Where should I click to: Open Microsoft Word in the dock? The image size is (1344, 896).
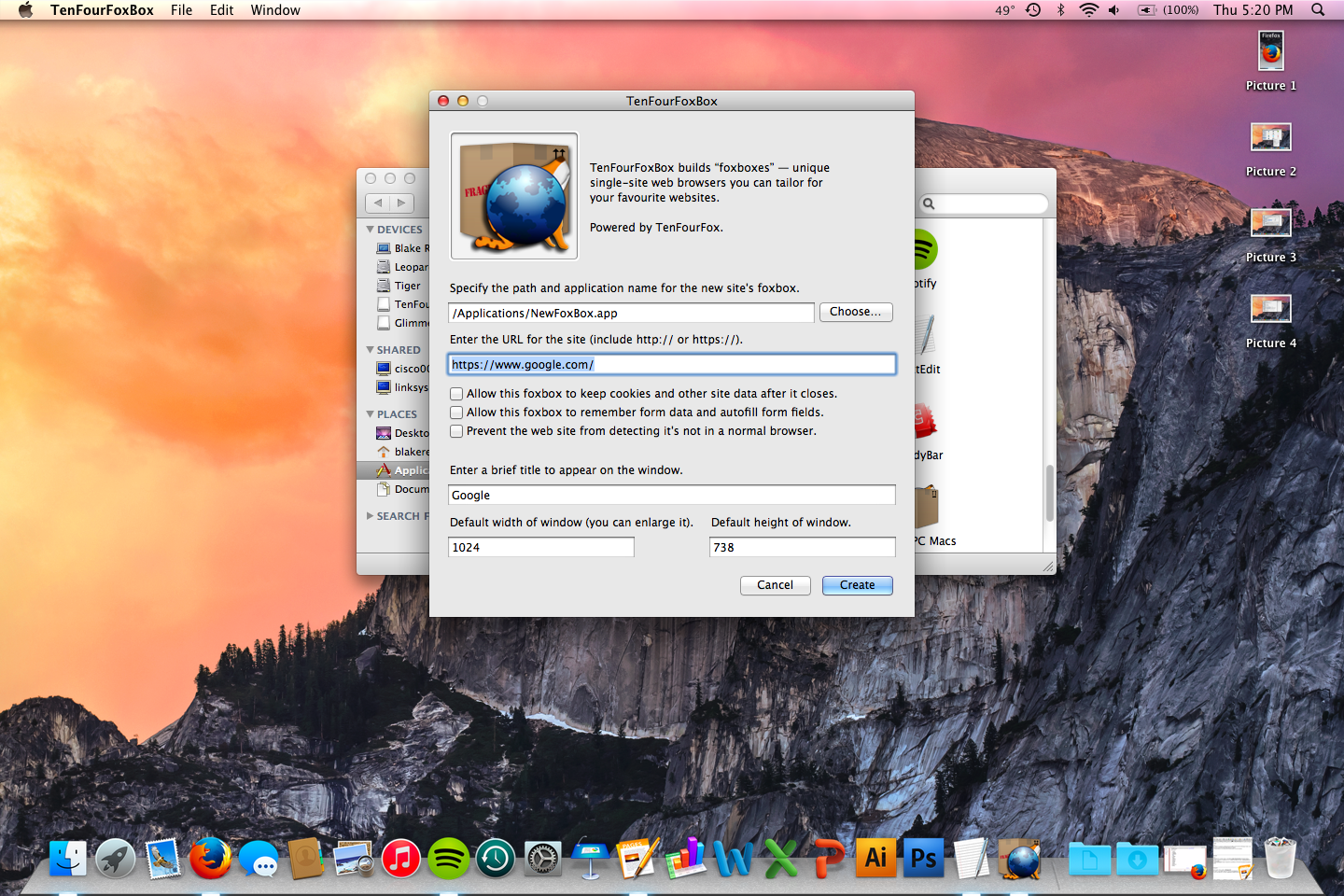734,858
